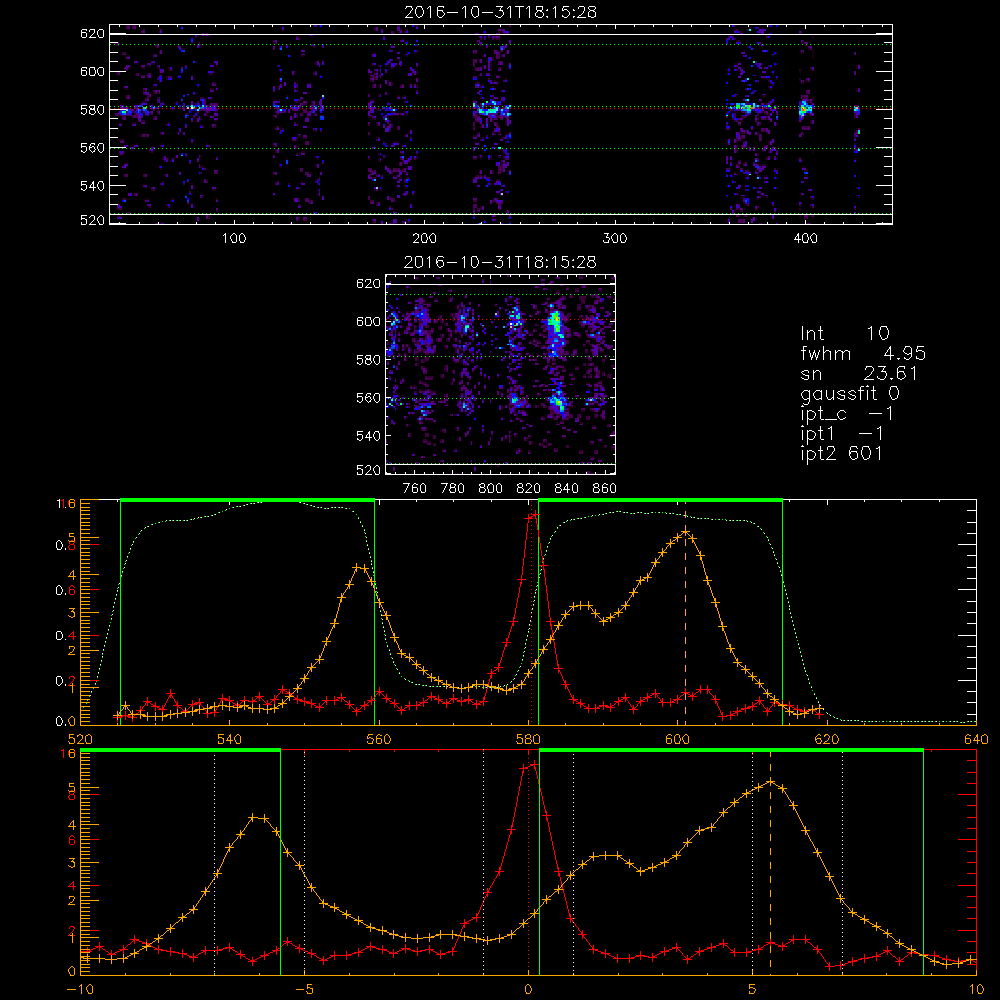Click x-axis label -5 of bottom plot

(304, 989)
